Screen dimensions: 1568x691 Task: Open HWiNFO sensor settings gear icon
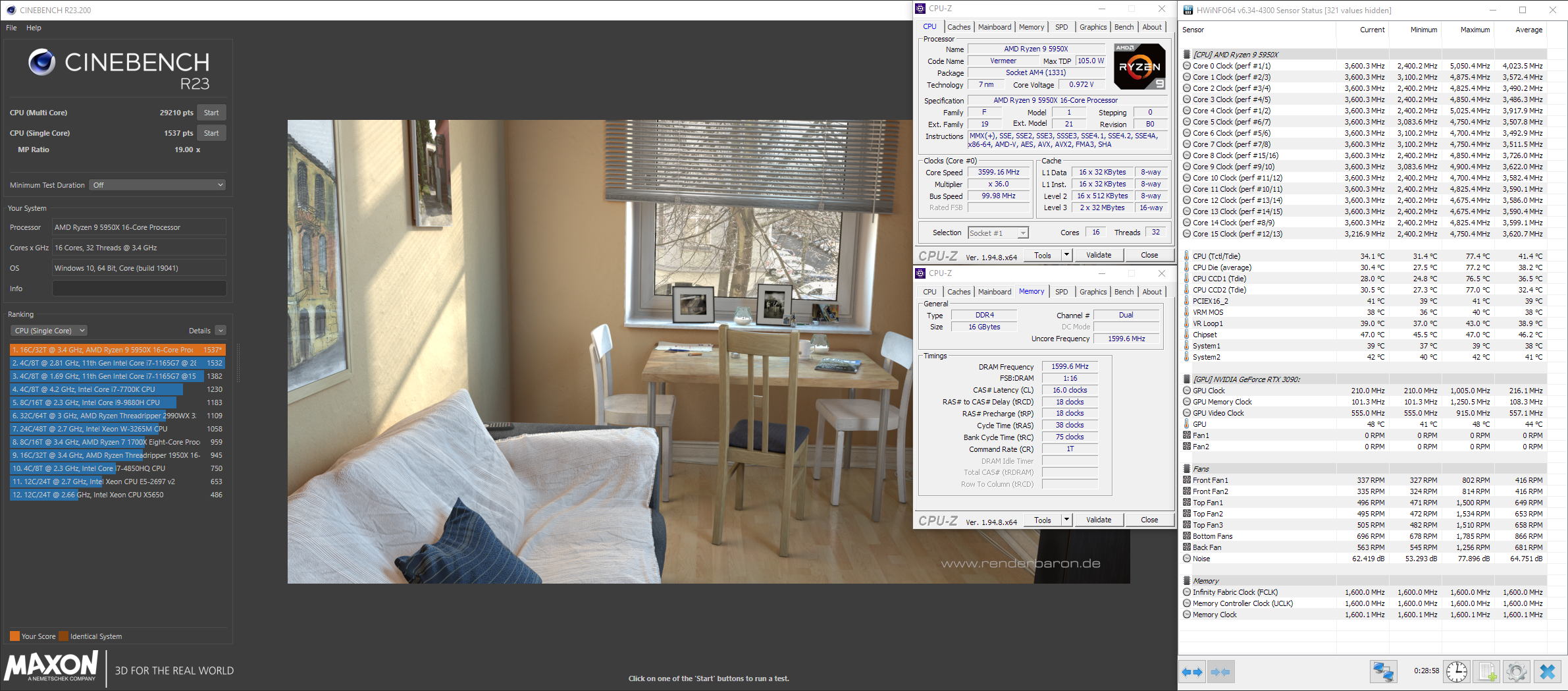(x=1517, y=672)
